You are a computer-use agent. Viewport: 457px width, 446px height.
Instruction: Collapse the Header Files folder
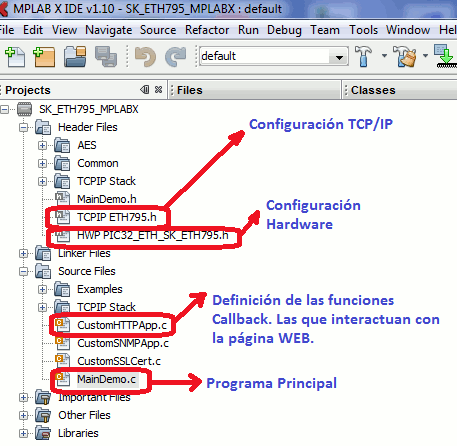pyautogui.click(x=23, y=127)
